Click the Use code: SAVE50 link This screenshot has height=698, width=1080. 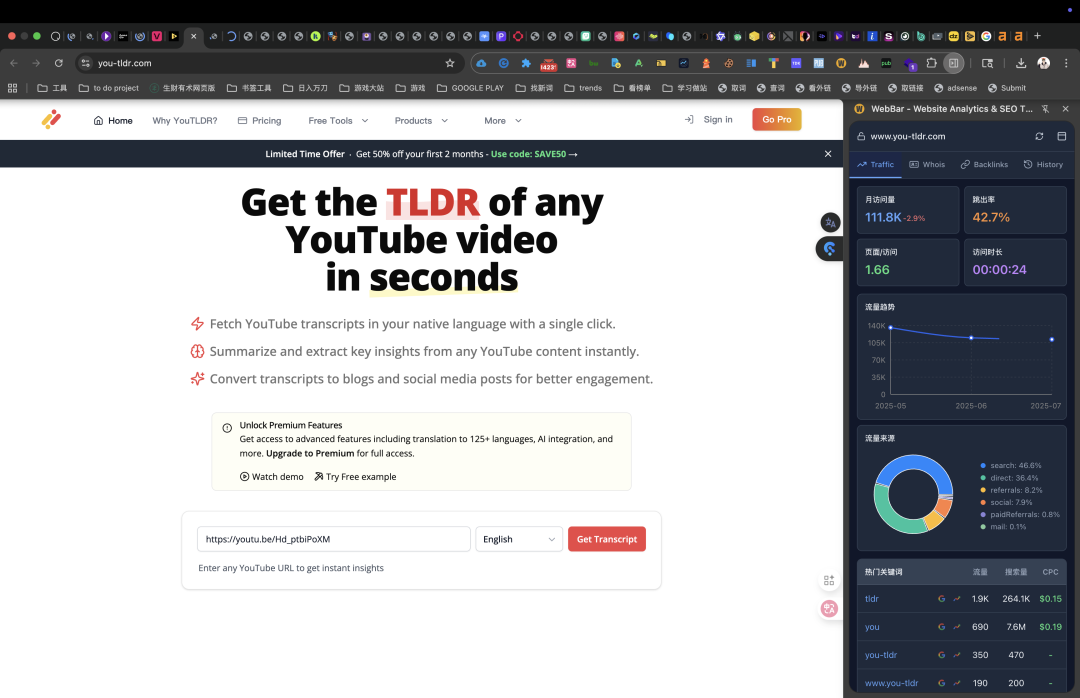click(x=534, y=154)
